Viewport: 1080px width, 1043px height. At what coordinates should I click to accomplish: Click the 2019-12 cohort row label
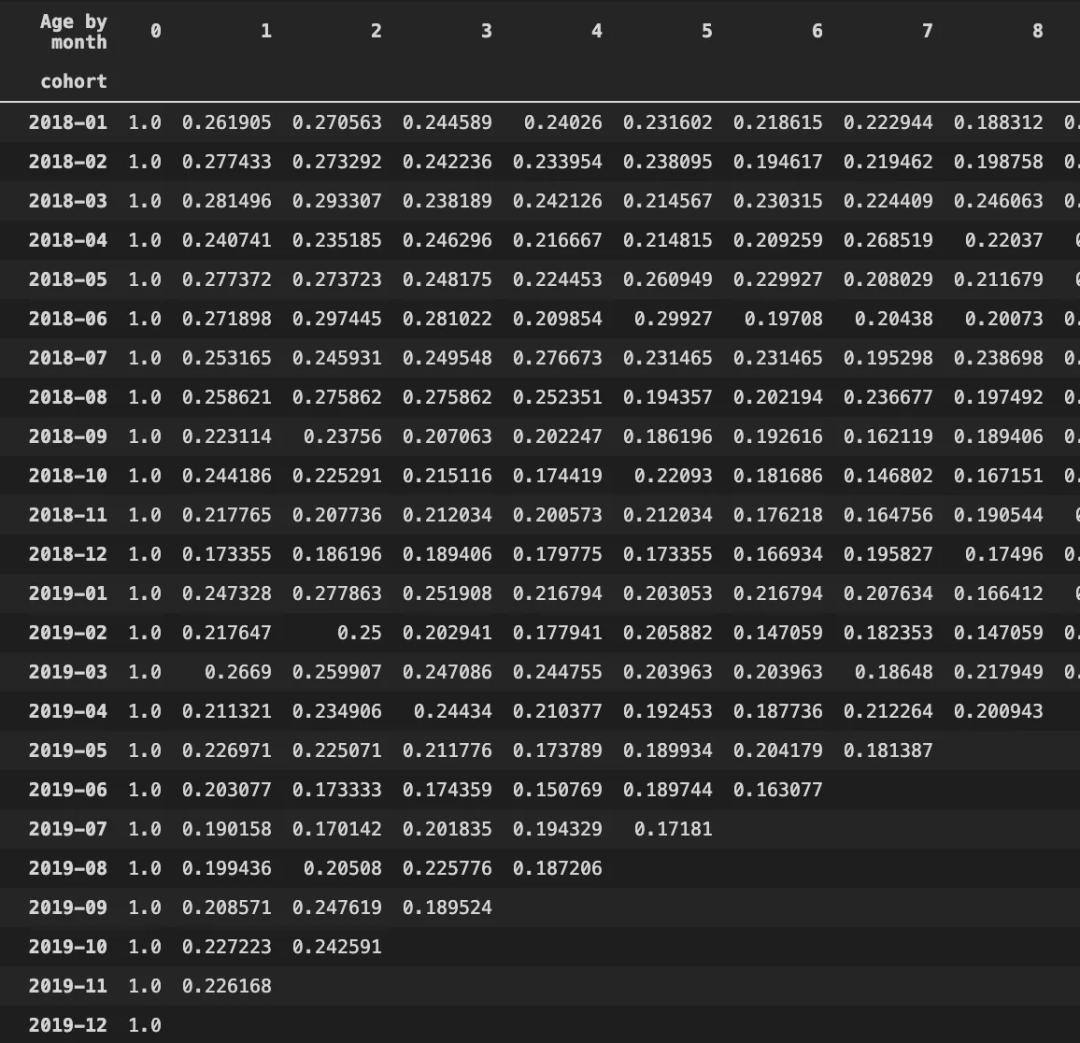[x=68, y=1026]
